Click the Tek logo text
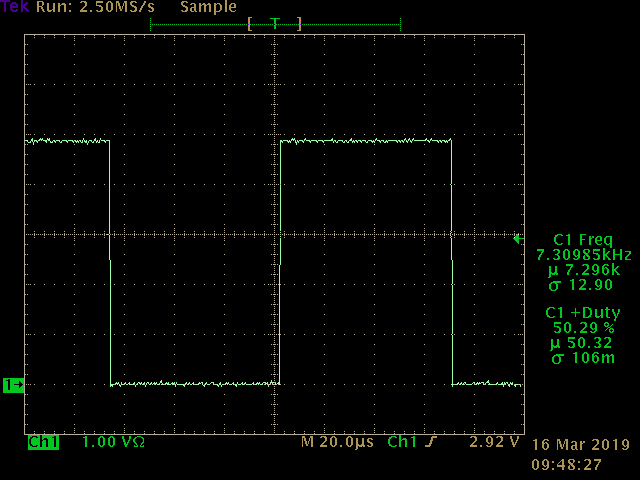Image resolution: width=640 pixels, height=480 pixels. [15, 7]
